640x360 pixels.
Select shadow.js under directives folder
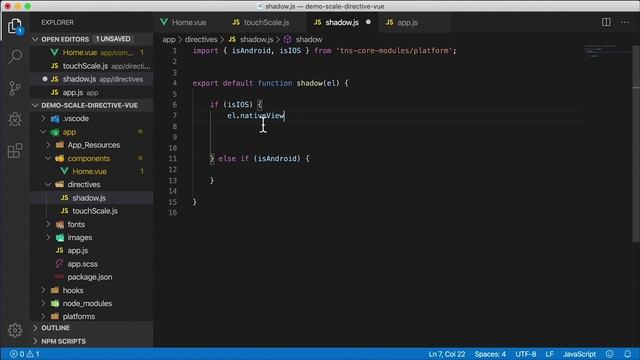pos(92,198)
